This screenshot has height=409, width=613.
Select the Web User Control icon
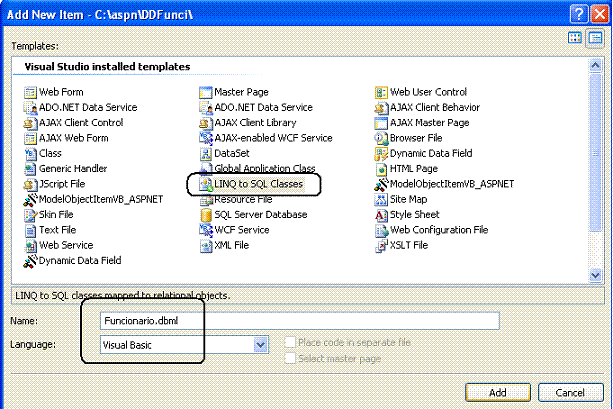point(381,92)
